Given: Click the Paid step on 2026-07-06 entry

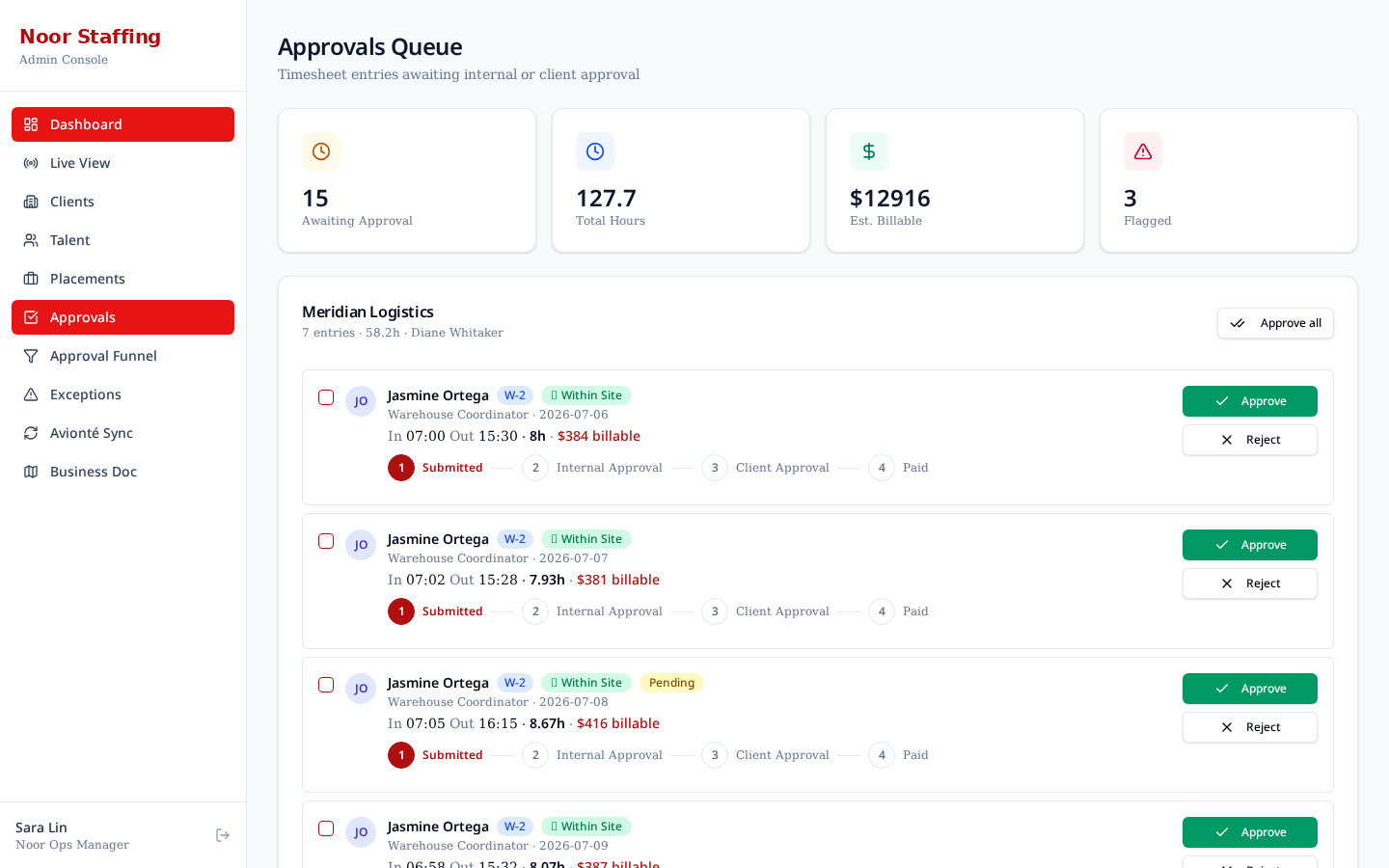Looking at the screenshot, I should click(898, 468).
